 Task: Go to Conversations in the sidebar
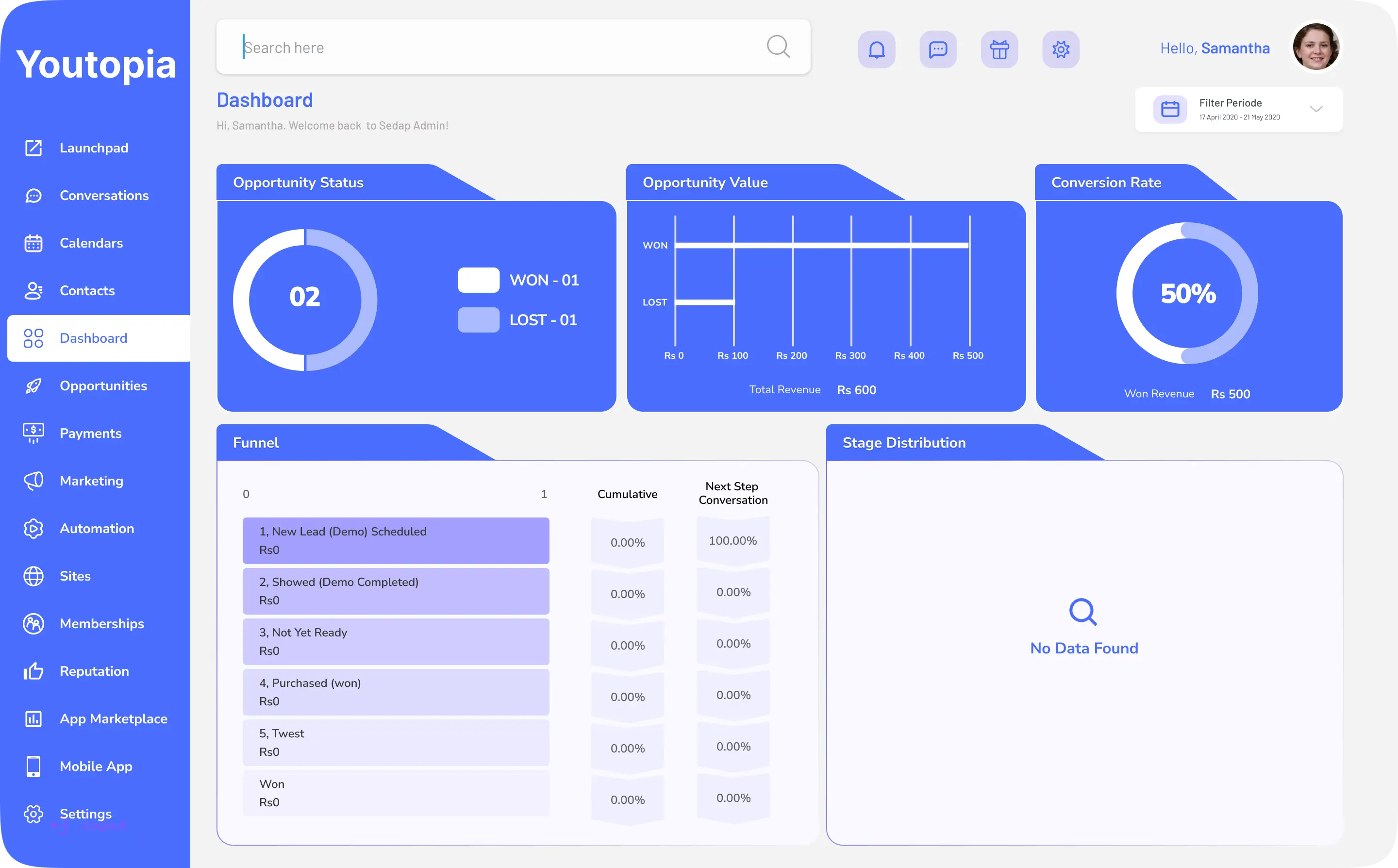104,196
